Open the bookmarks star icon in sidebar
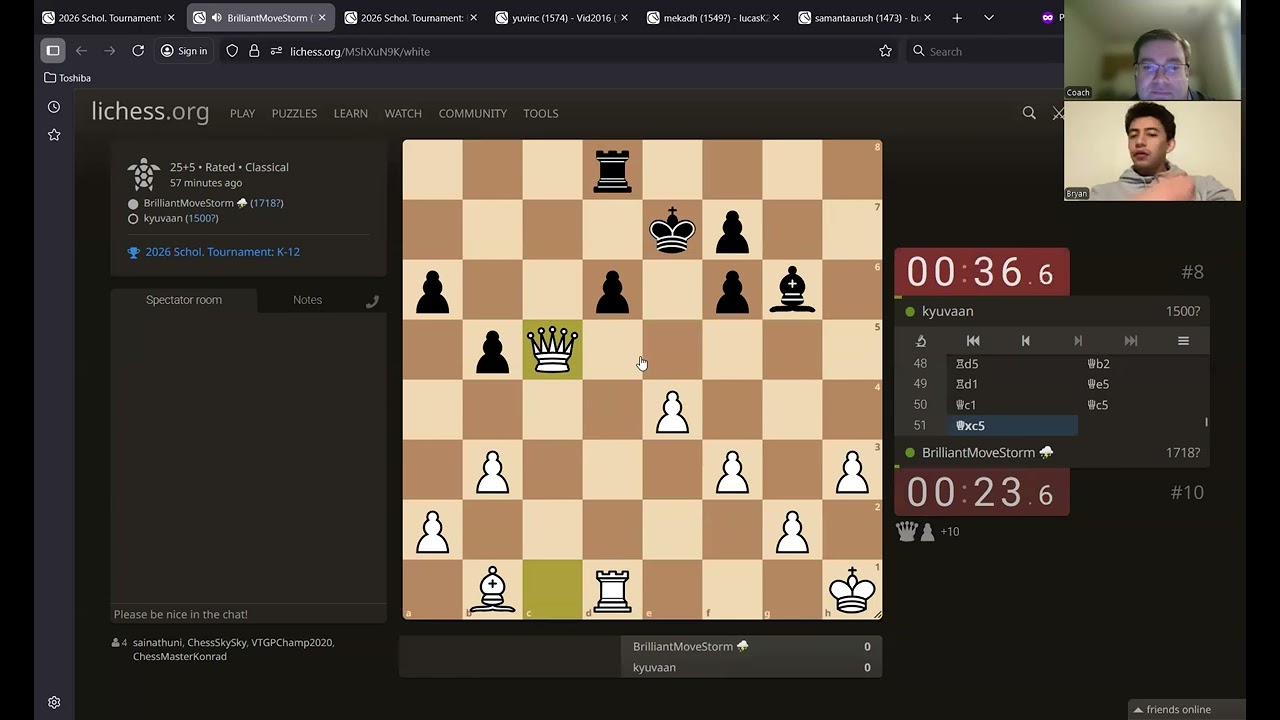 click(54, 135)
